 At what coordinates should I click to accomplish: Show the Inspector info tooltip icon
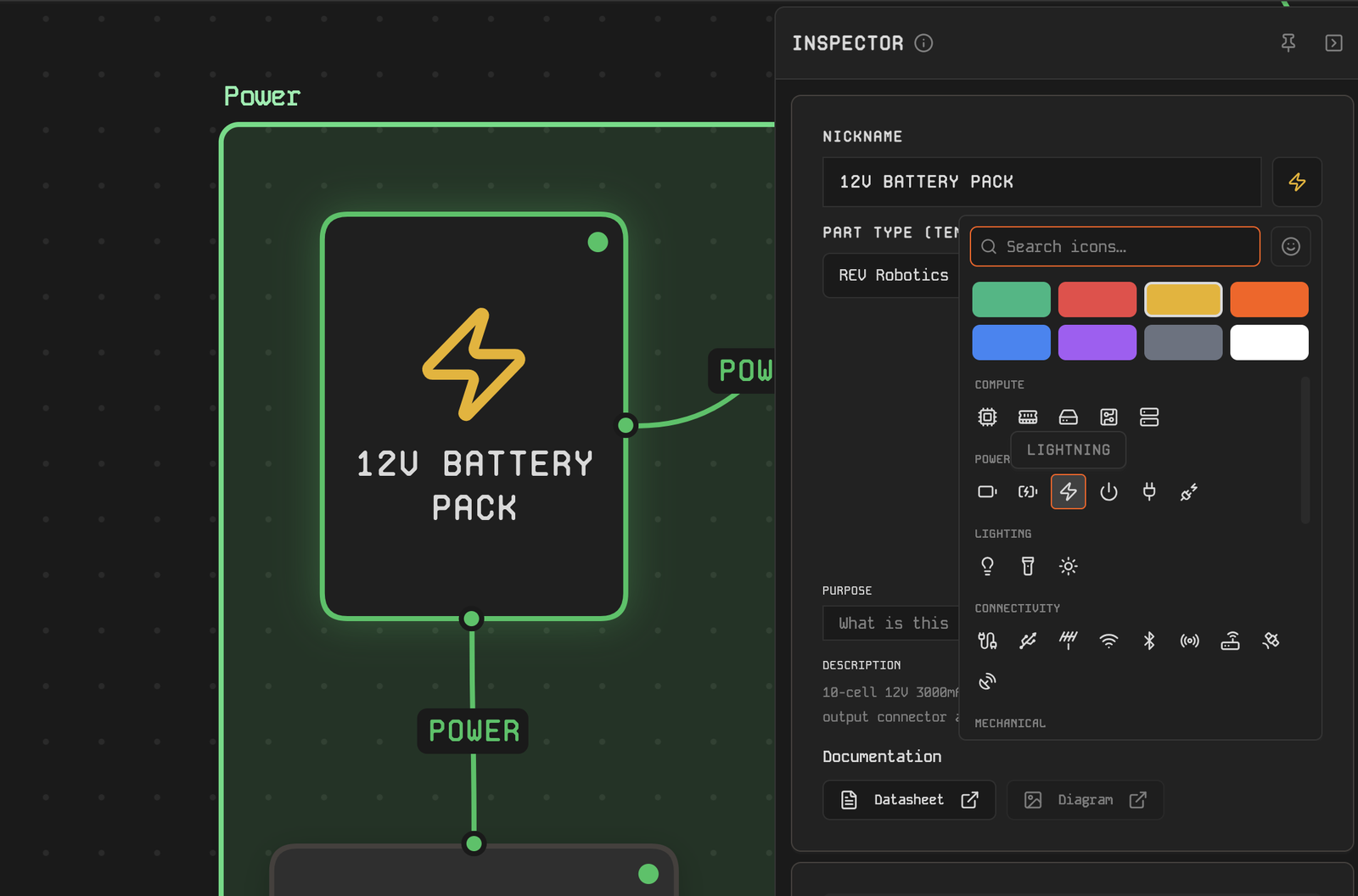click(923, 43)
